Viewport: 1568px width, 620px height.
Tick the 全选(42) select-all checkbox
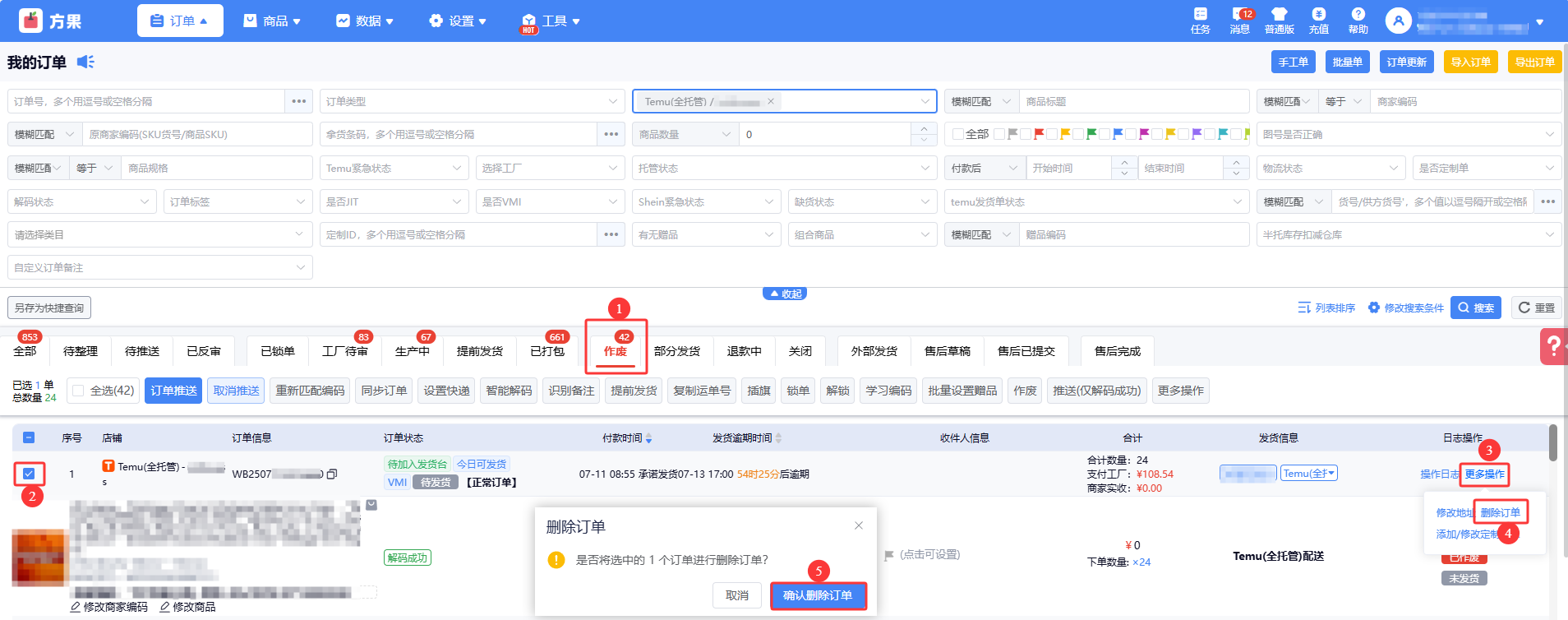click(79, 391)
